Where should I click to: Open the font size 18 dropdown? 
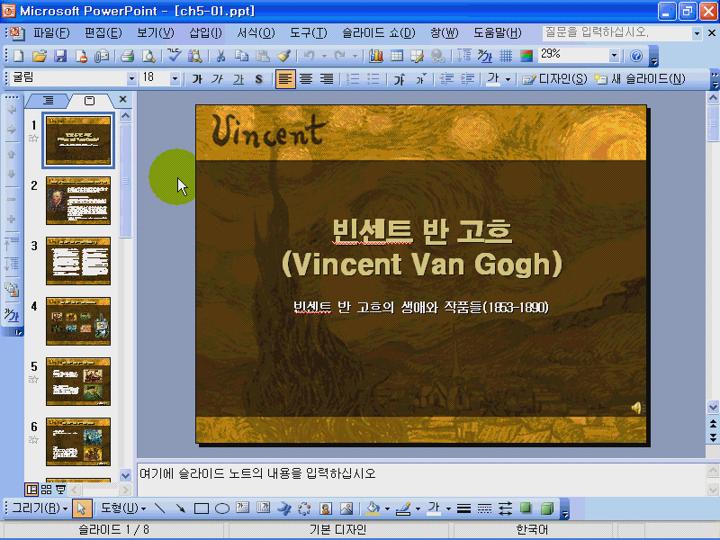pyautogui.click(x=174, y=79)
